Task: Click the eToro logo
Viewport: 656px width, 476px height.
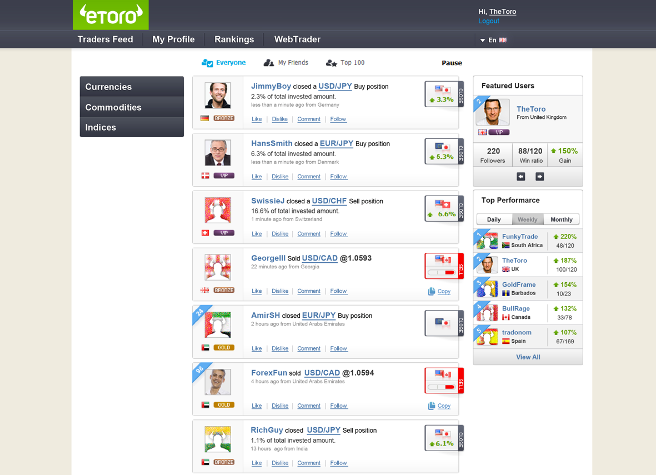Action: (111, 15)
